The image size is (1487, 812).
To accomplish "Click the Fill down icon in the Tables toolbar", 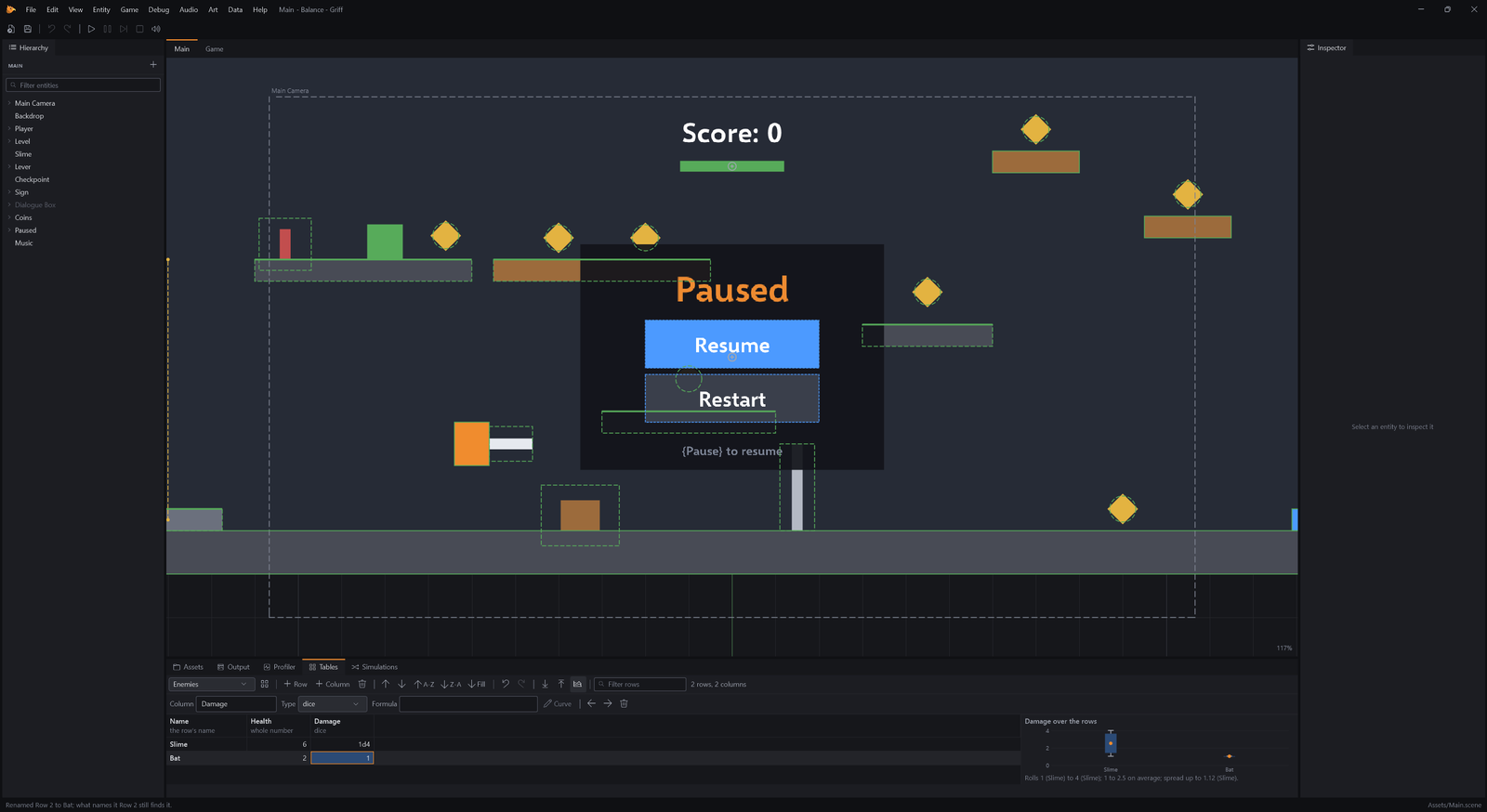I will pyautogui.click(x=477, y=684).
